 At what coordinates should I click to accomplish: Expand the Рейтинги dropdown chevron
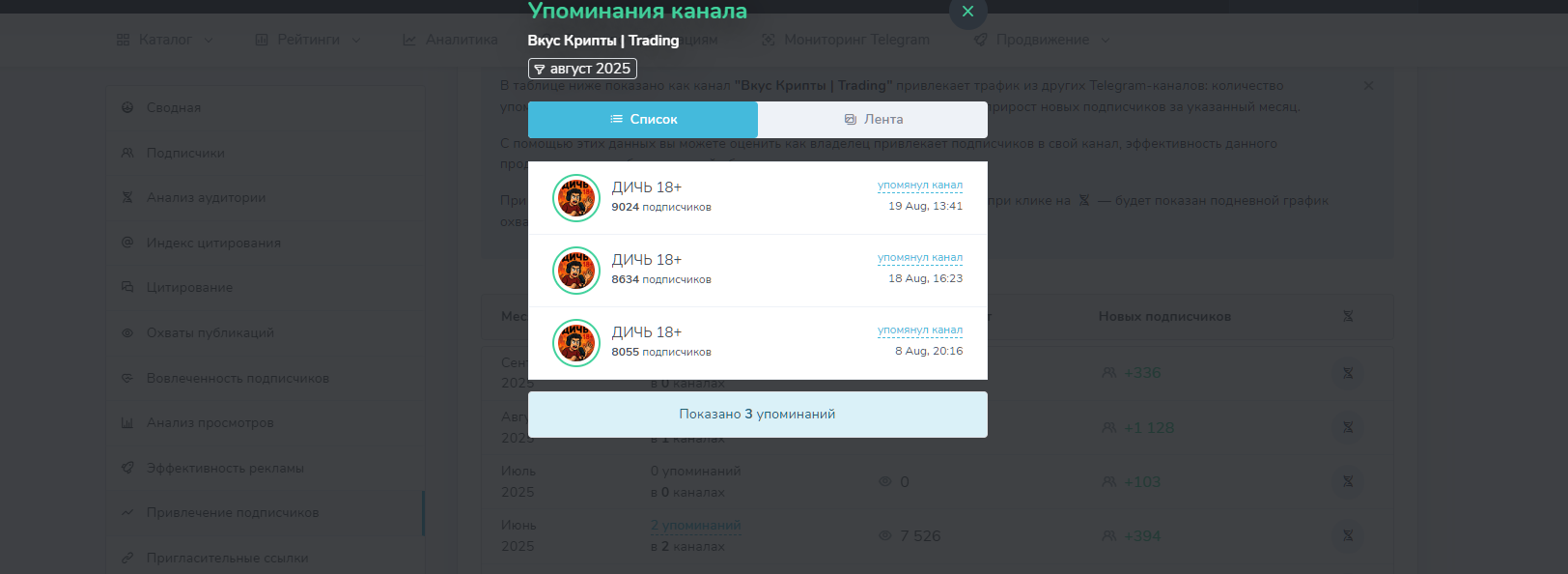pyautogui.click(x=356, y=40)
